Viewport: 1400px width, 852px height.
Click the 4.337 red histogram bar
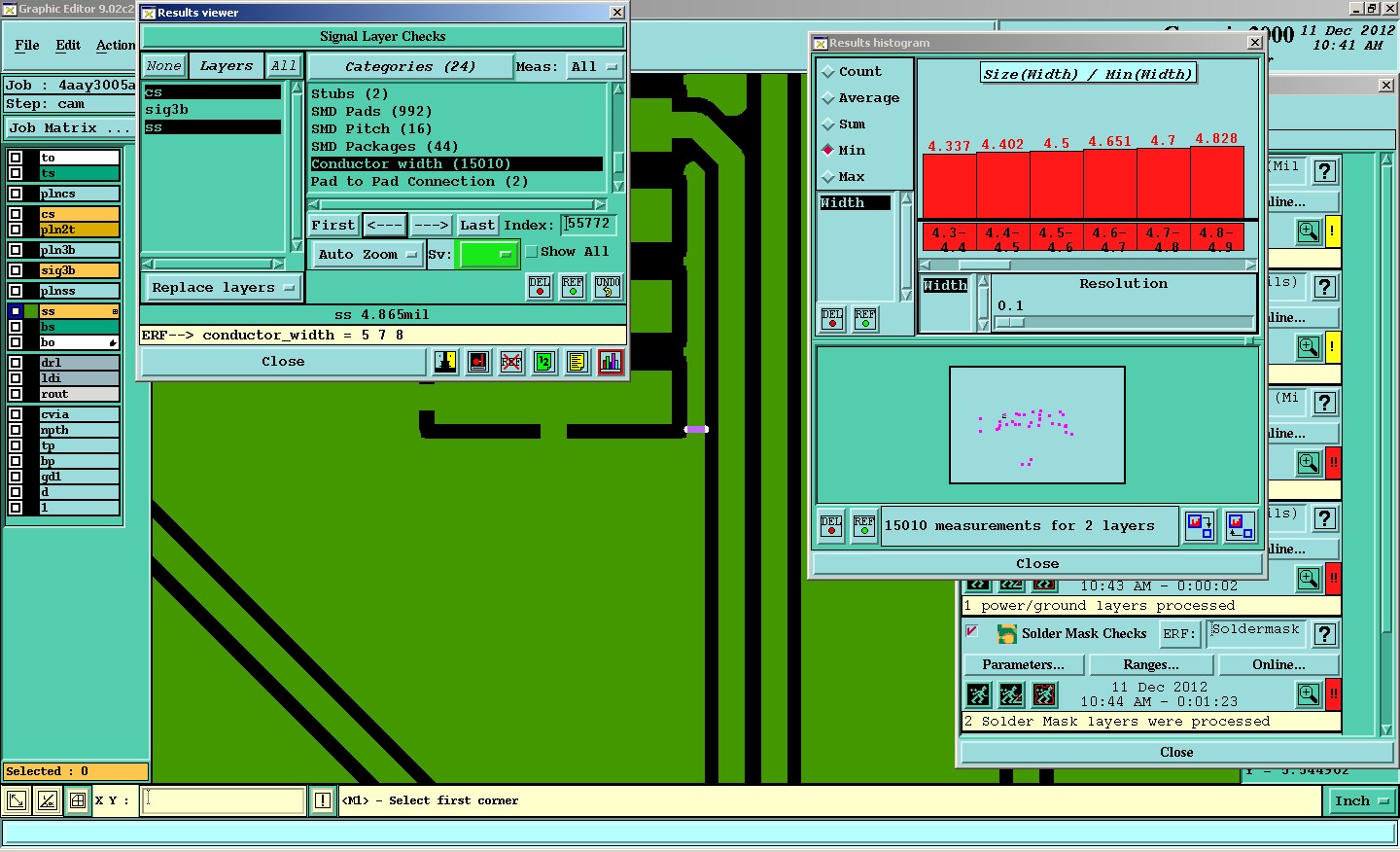[949, 186]
